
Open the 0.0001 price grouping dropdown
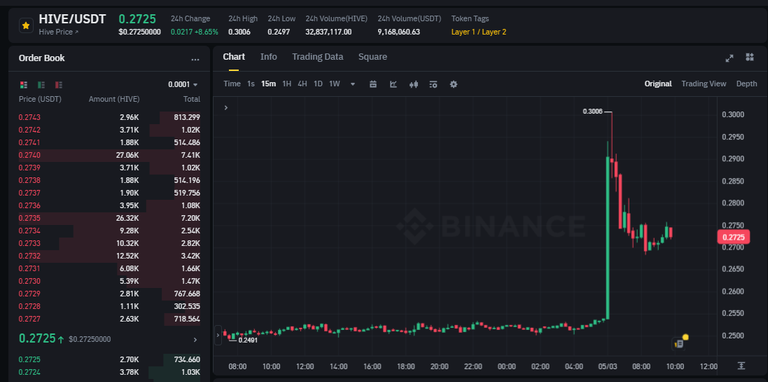tap(183, 84)
